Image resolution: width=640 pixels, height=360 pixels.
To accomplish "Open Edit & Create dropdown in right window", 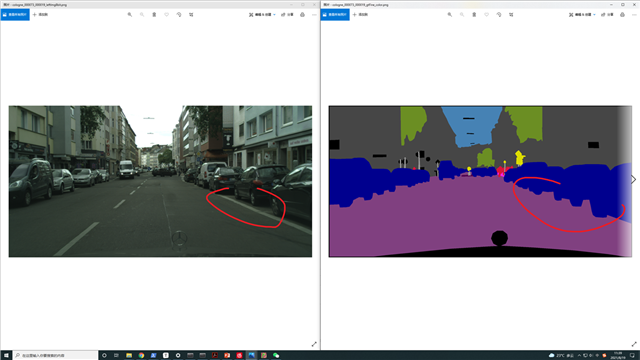I will click(x=582, y=15).
